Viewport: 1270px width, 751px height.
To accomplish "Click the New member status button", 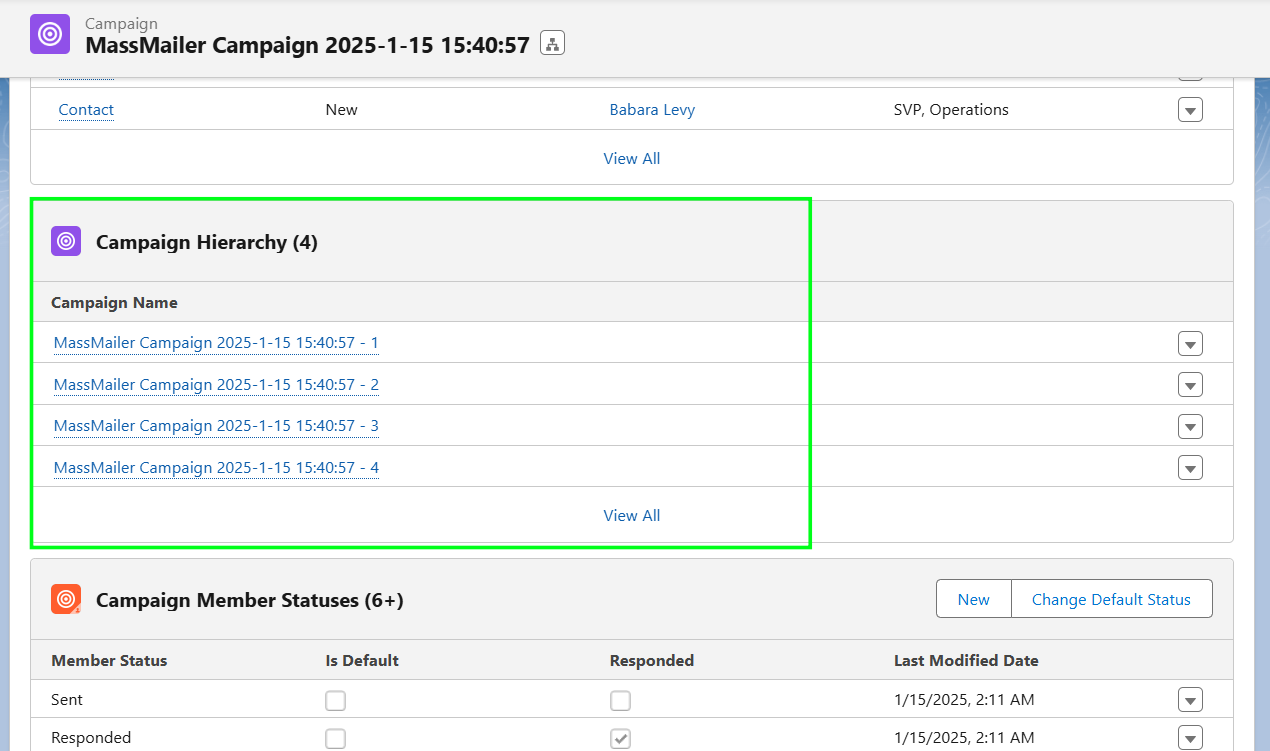I will [x=974, y=599].
